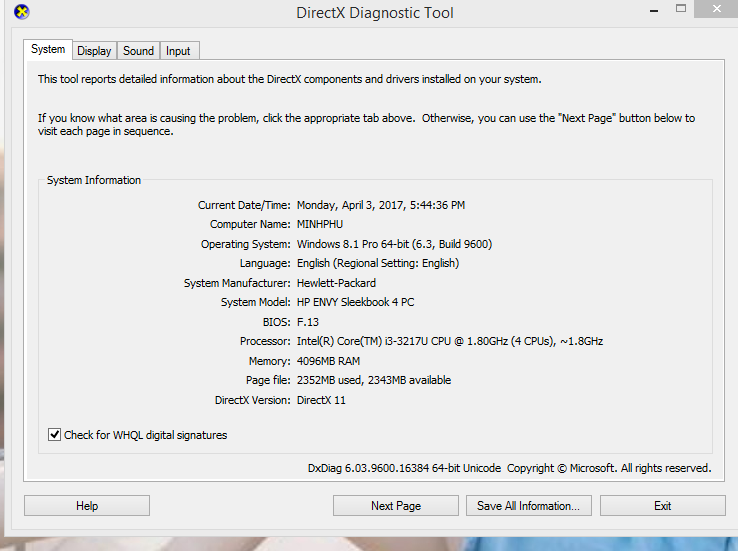Switch to the System tab

point(48,49)
